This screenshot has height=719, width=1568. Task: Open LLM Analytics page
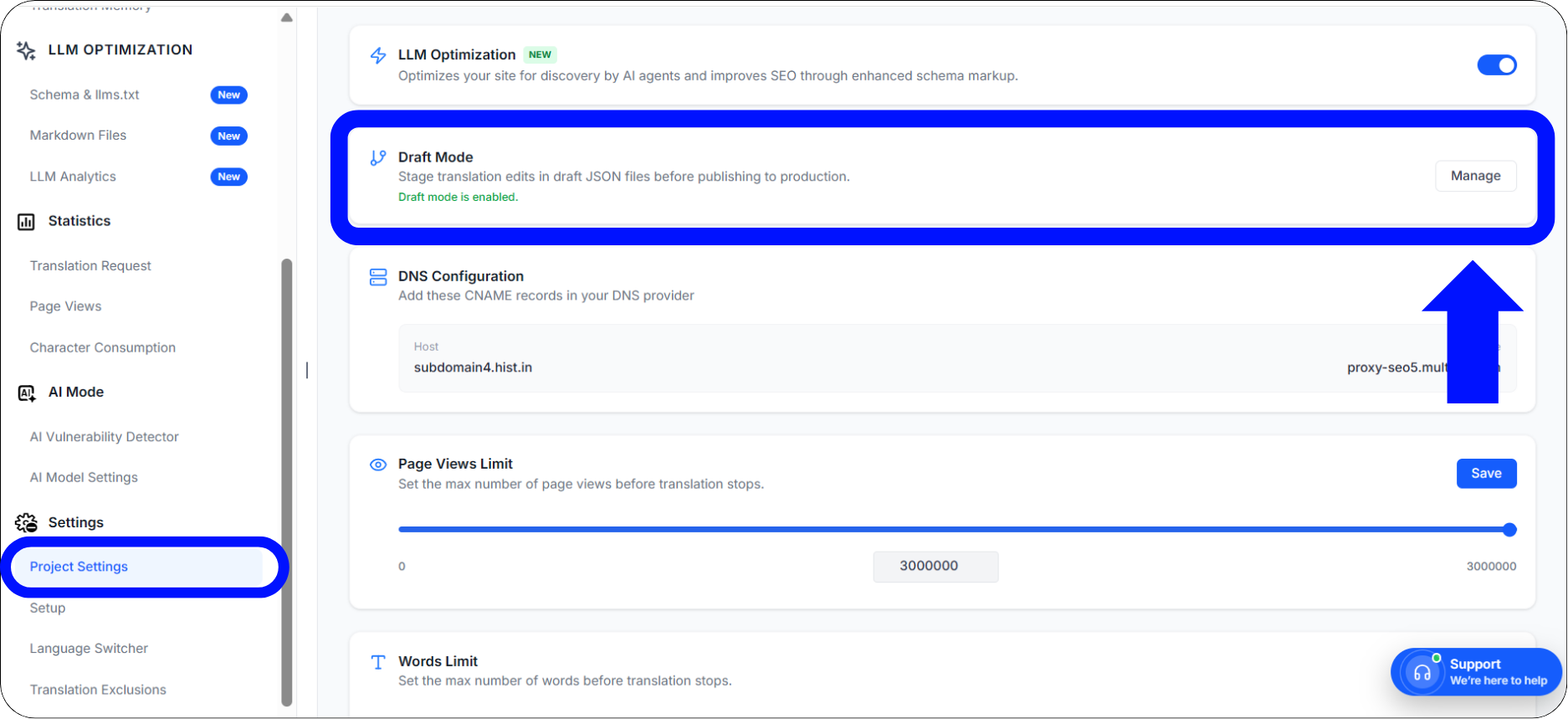tap(73, 177)
